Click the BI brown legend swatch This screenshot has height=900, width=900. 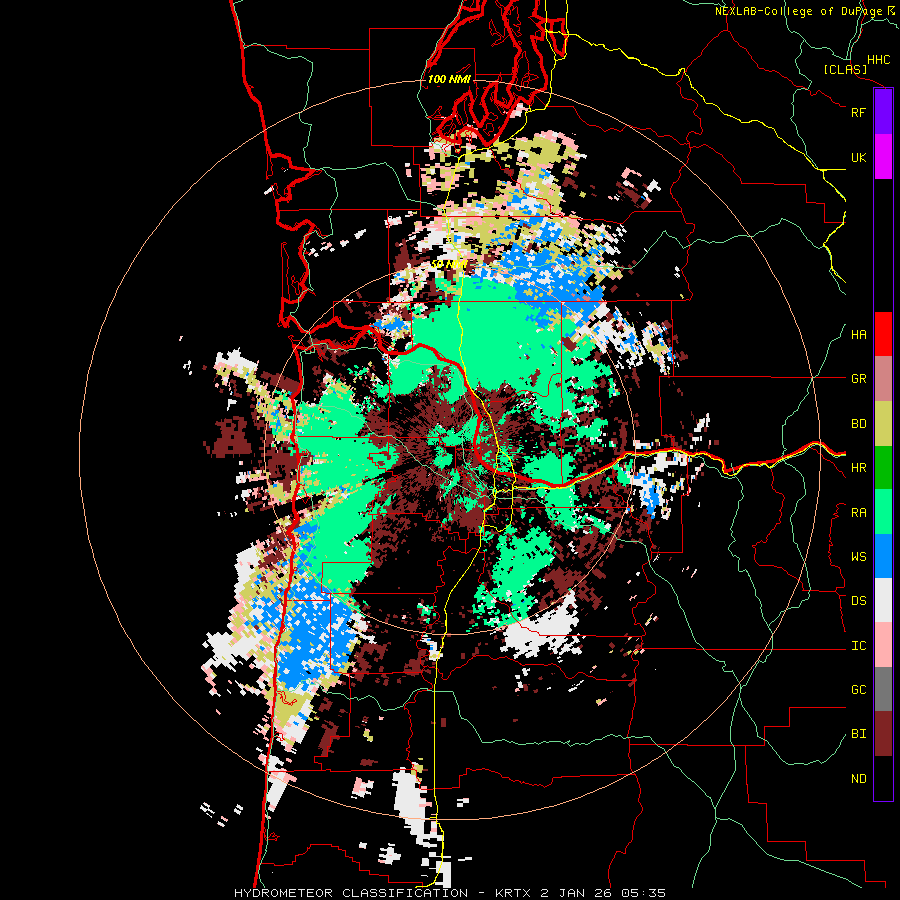tap(883, 734)
